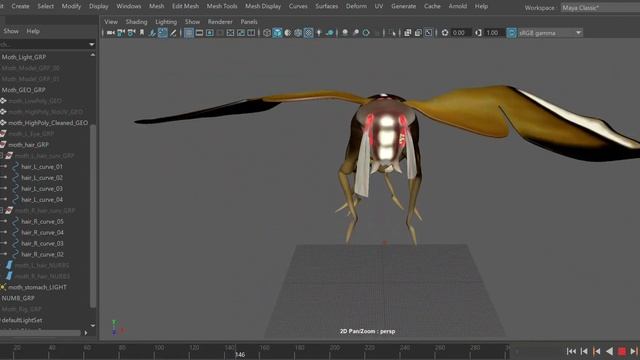This screenshot has height=360, width=640.
Task: Collapse the moth_R_hair_curv_GRP tree node
Action: pos(2,211)
